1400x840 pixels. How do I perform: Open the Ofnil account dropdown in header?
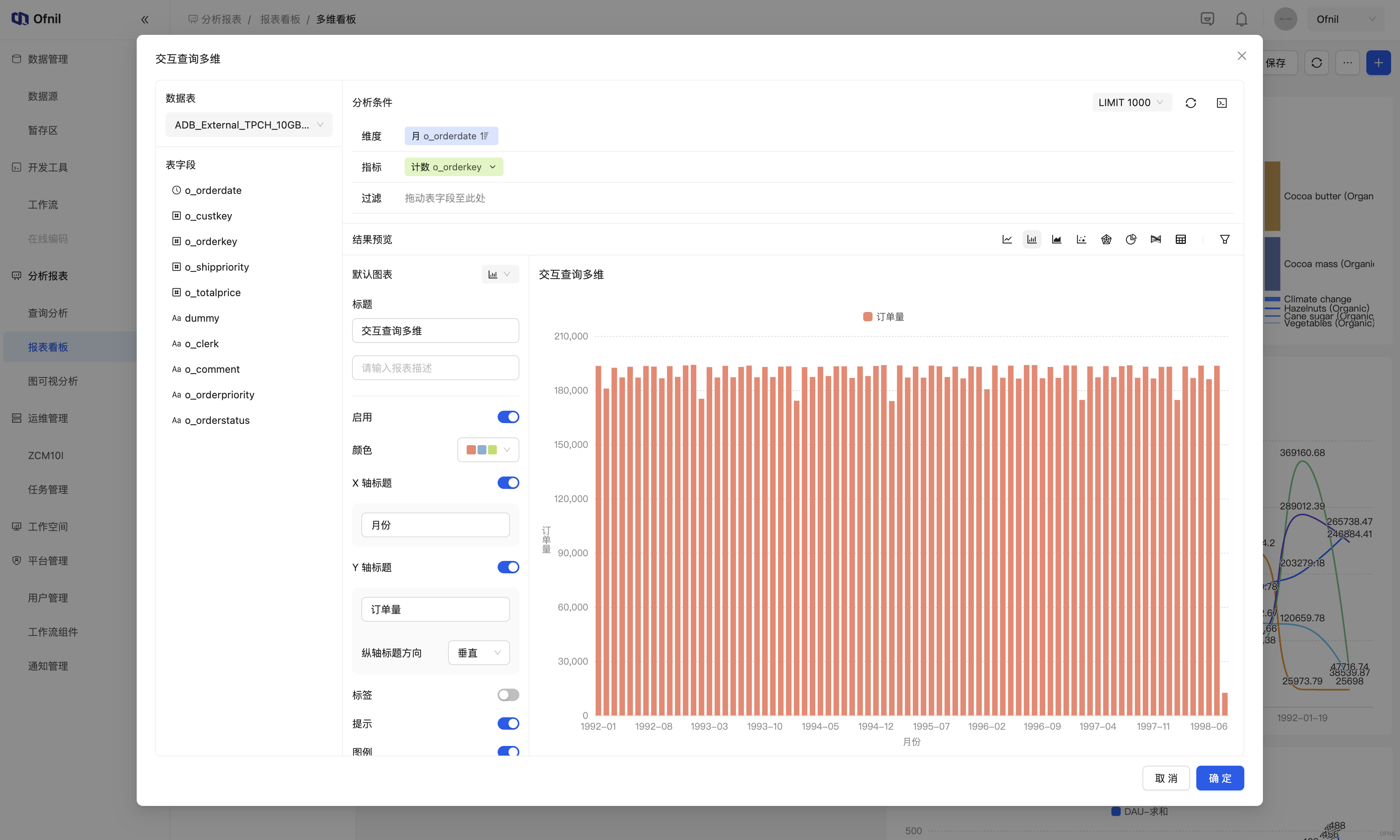[x=1346, y=19]
